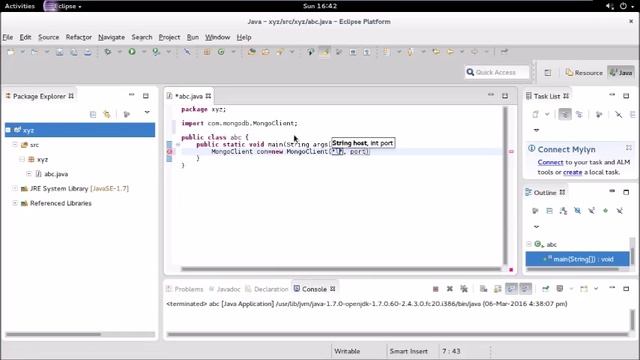Collapse the src folder node
Viewport: 640px width, 360px height.
click(15, 144)
